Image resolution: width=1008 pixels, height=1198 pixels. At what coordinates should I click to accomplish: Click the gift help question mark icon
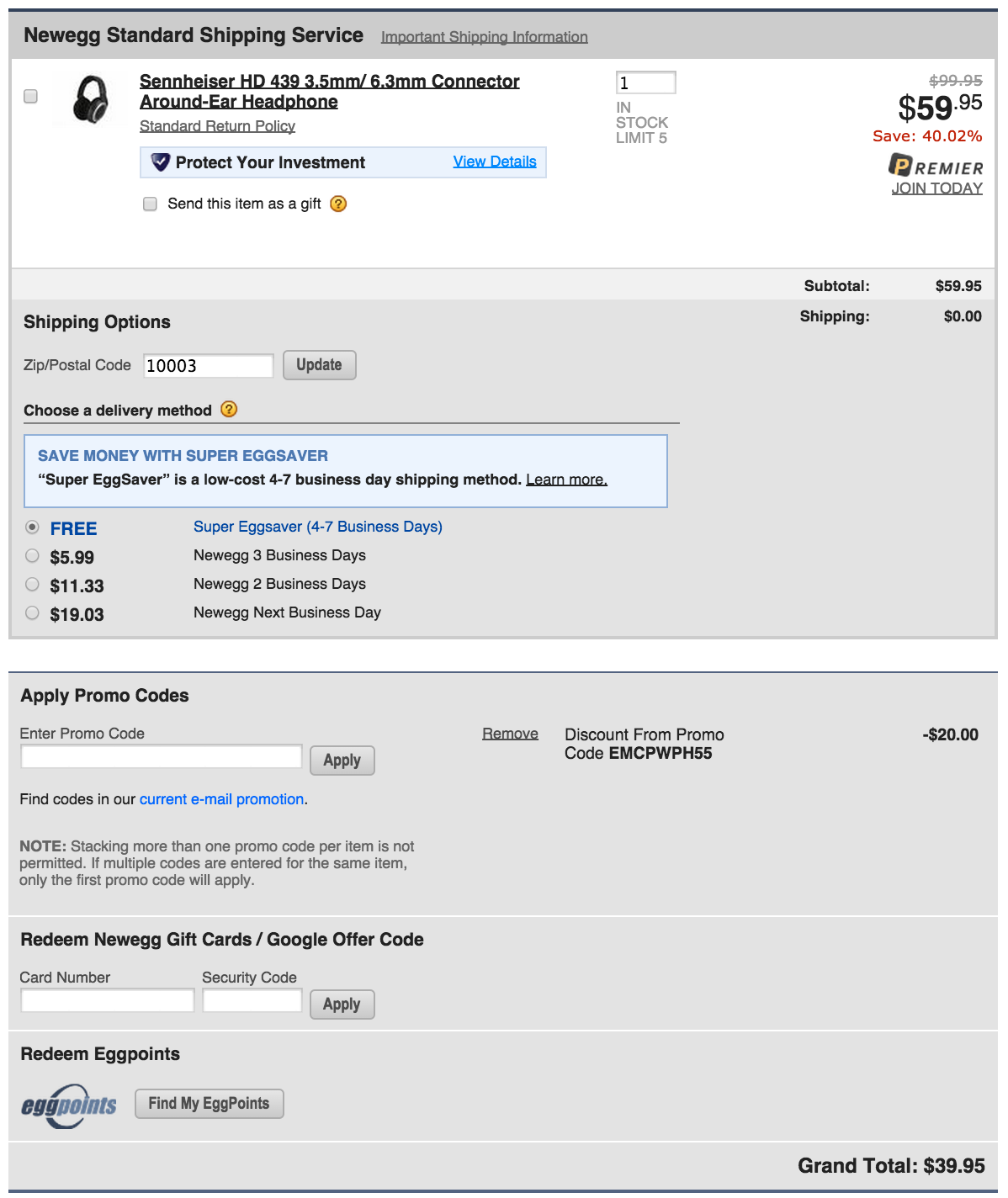[x=338, y=204]
